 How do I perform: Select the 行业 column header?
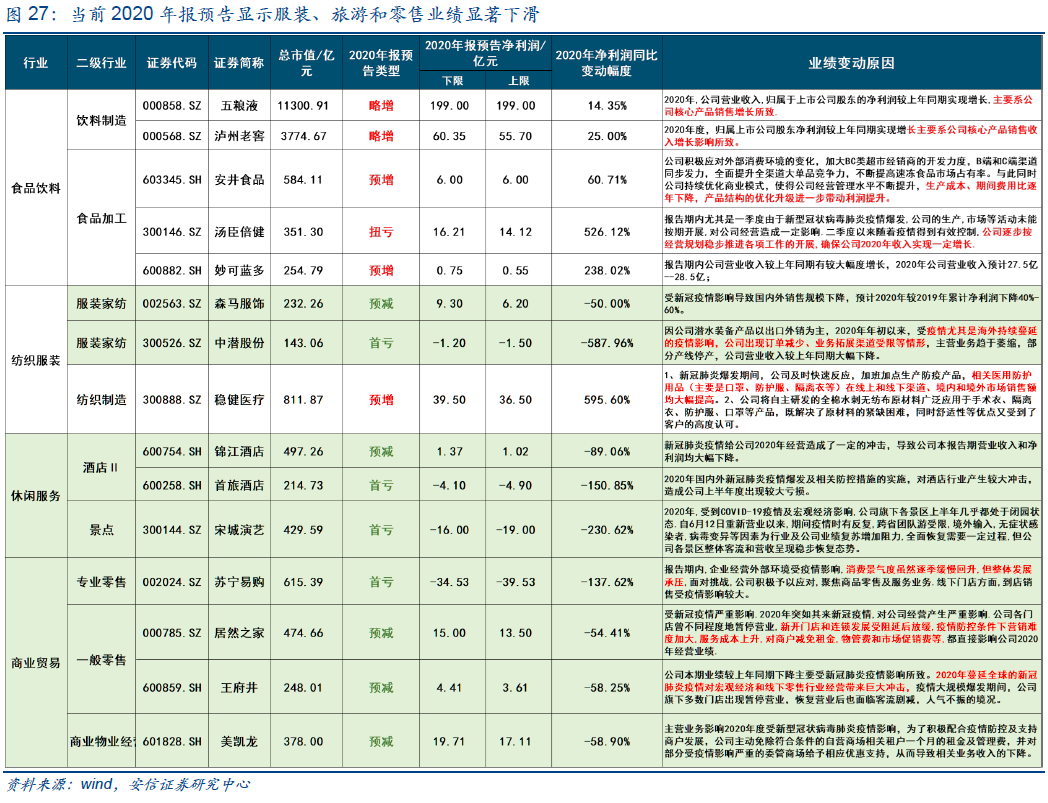click(36, 63)
